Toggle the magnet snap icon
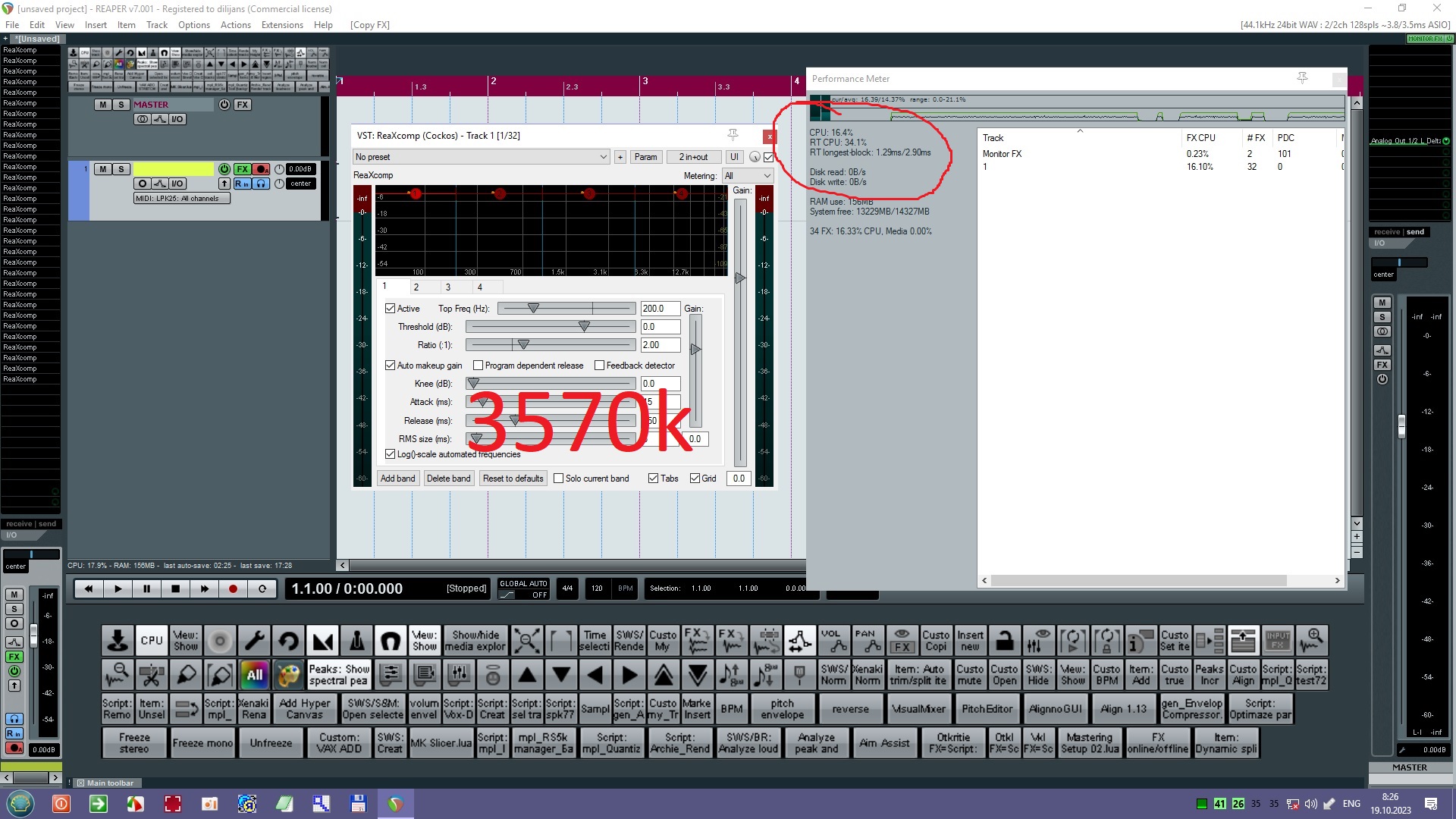The image size is (1456, 819). coord(391,641)
